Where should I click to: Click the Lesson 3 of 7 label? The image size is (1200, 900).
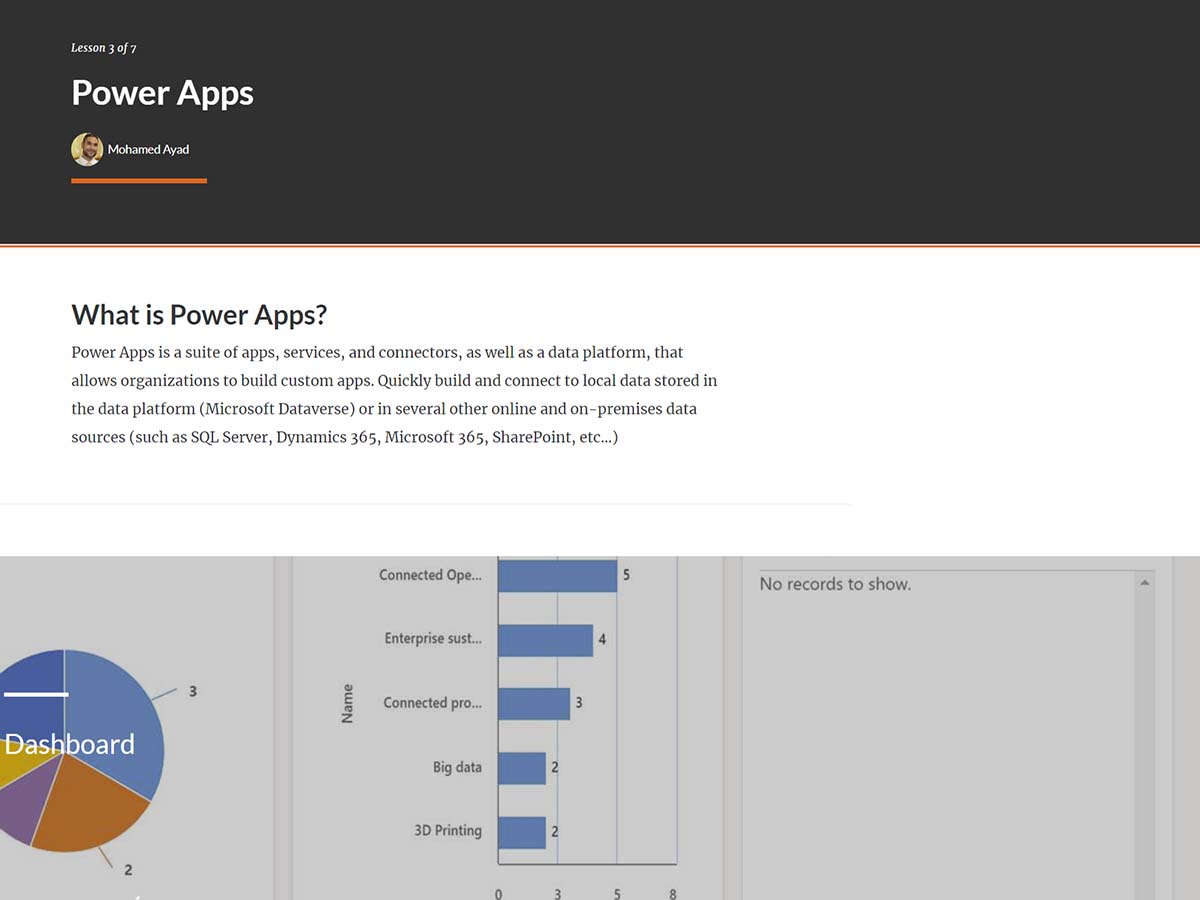click(x=104, y=48)
